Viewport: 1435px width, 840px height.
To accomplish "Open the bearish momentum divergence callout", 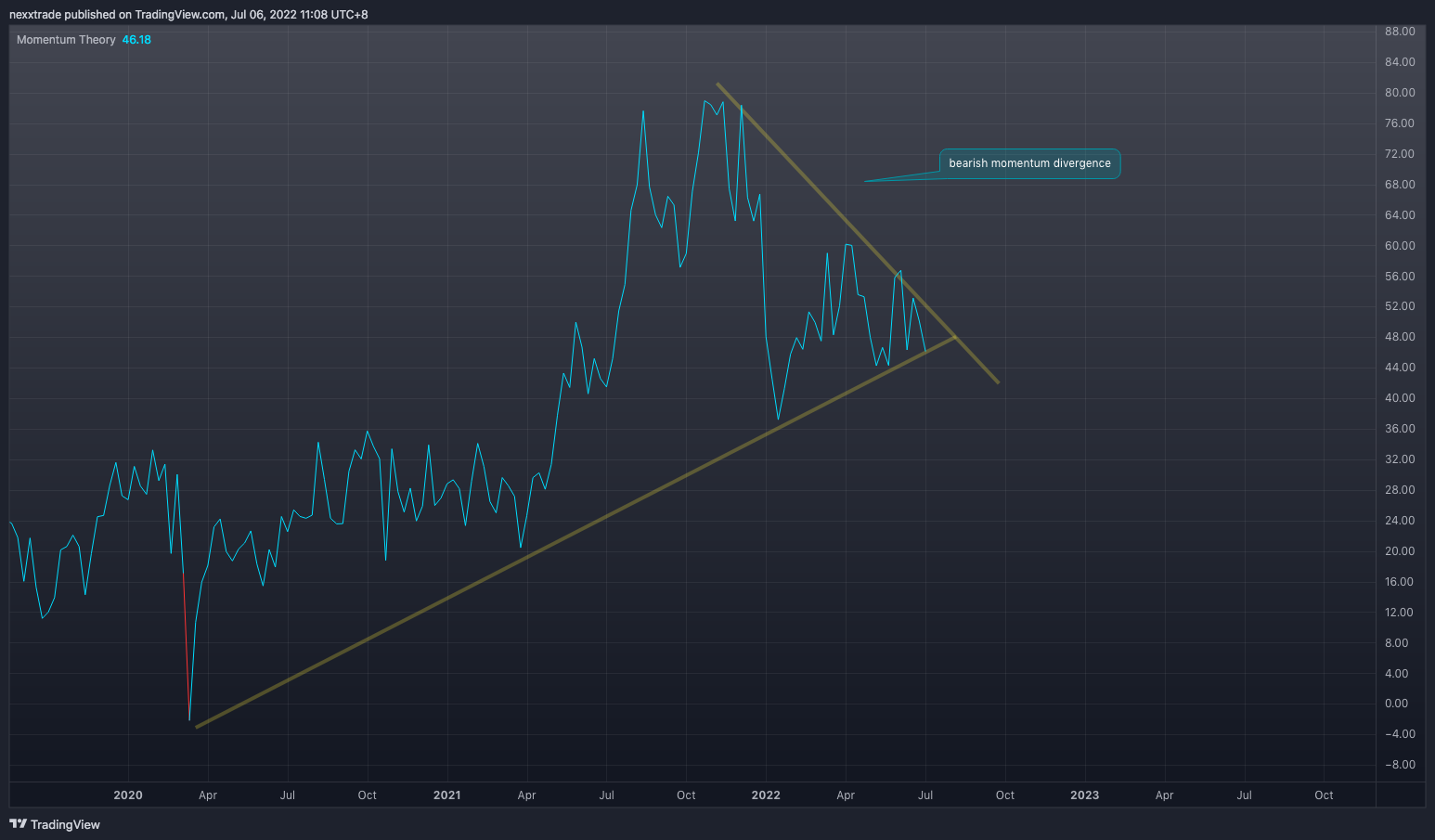I will coord(1029,163).
